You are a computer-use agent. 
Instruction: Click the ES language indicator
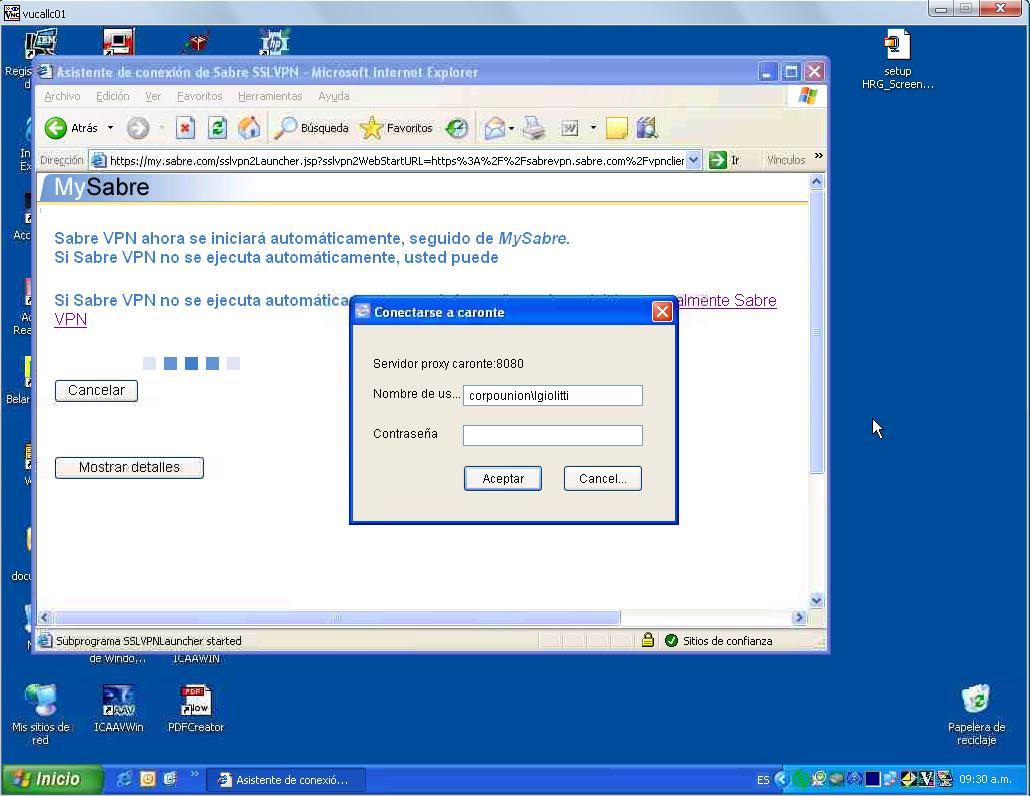click(x=763, y=780)
